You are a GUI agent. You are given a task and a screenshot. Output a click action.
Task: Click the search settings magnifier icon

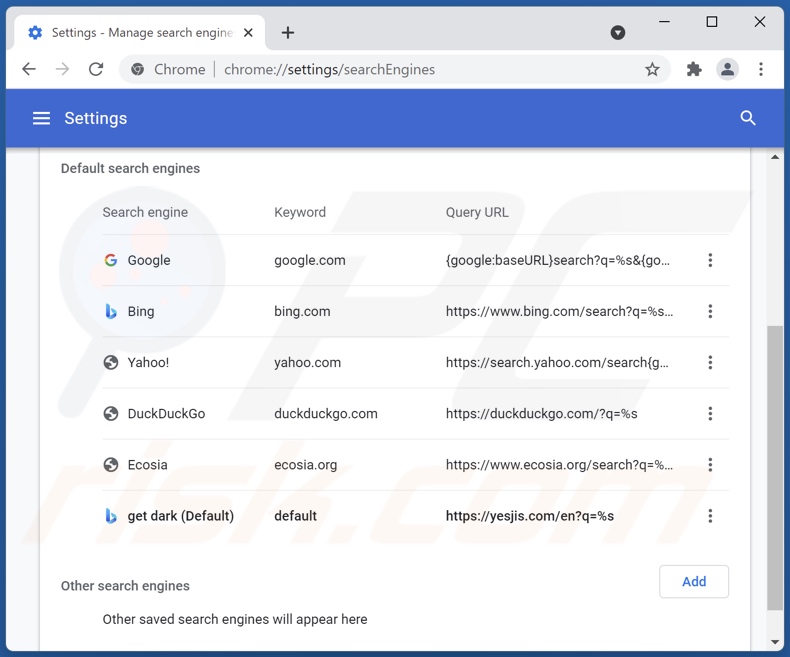coord(747,118)
